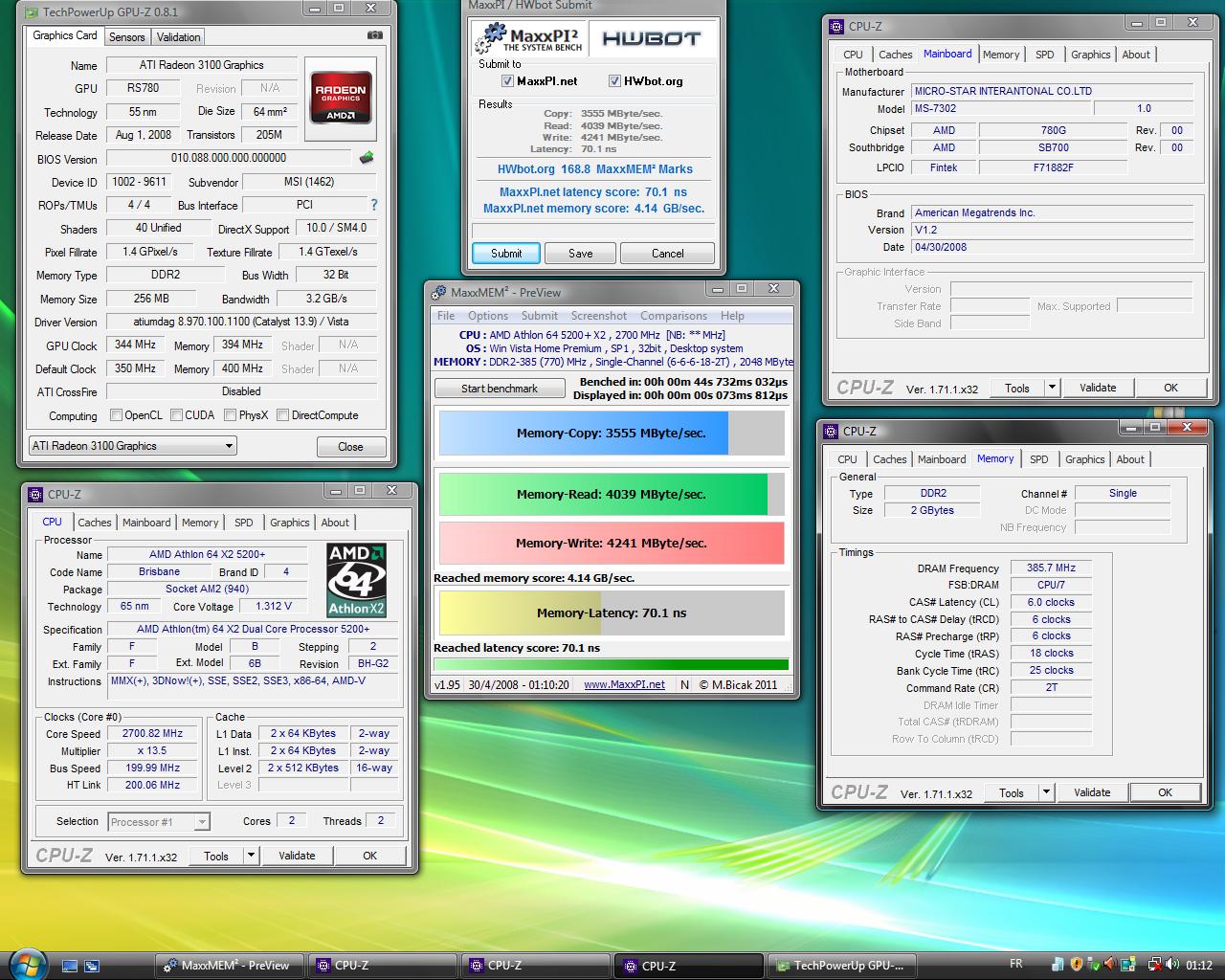Screen dimensions: 1225x980
Task: Open the ATI Radeon 3100 Graphics dropdown
Action: coord(132,446)
